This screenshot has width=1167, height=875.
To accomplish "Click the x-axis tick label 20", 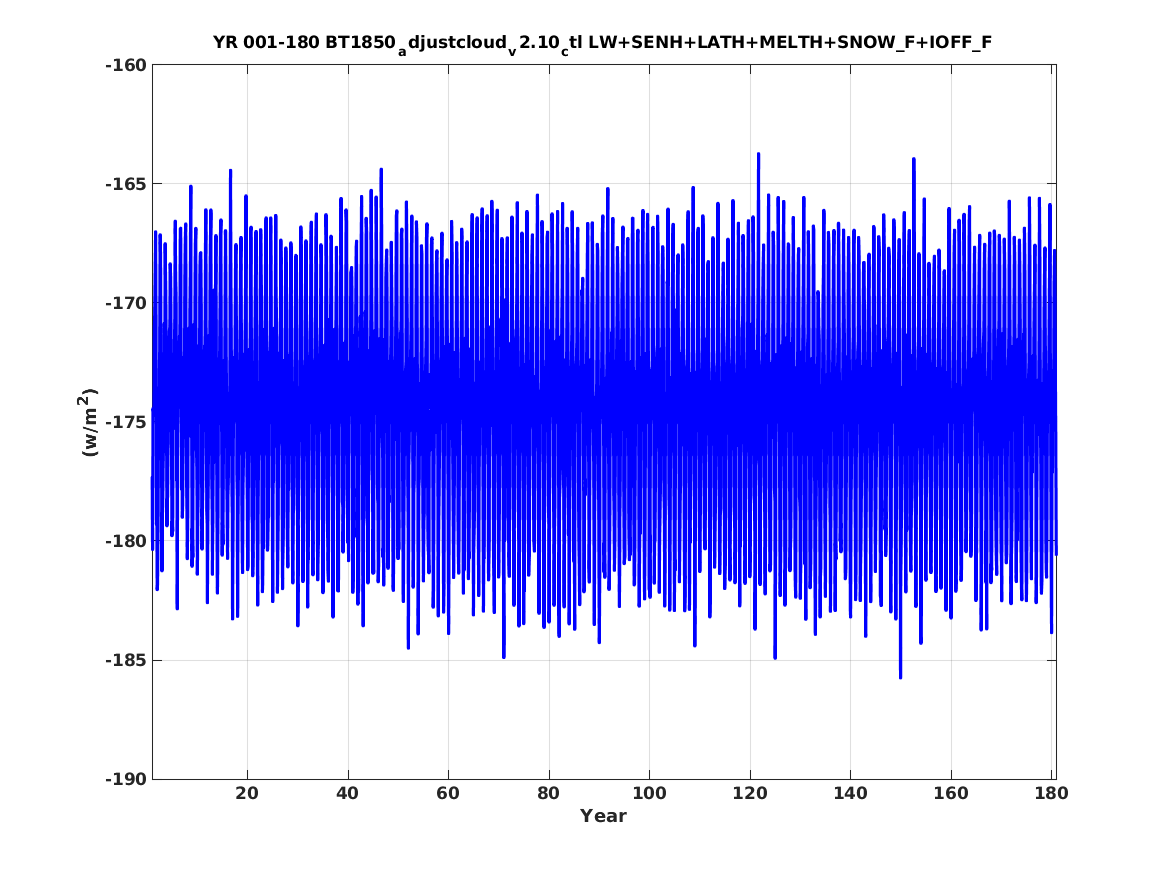I will tap(247, 793).
